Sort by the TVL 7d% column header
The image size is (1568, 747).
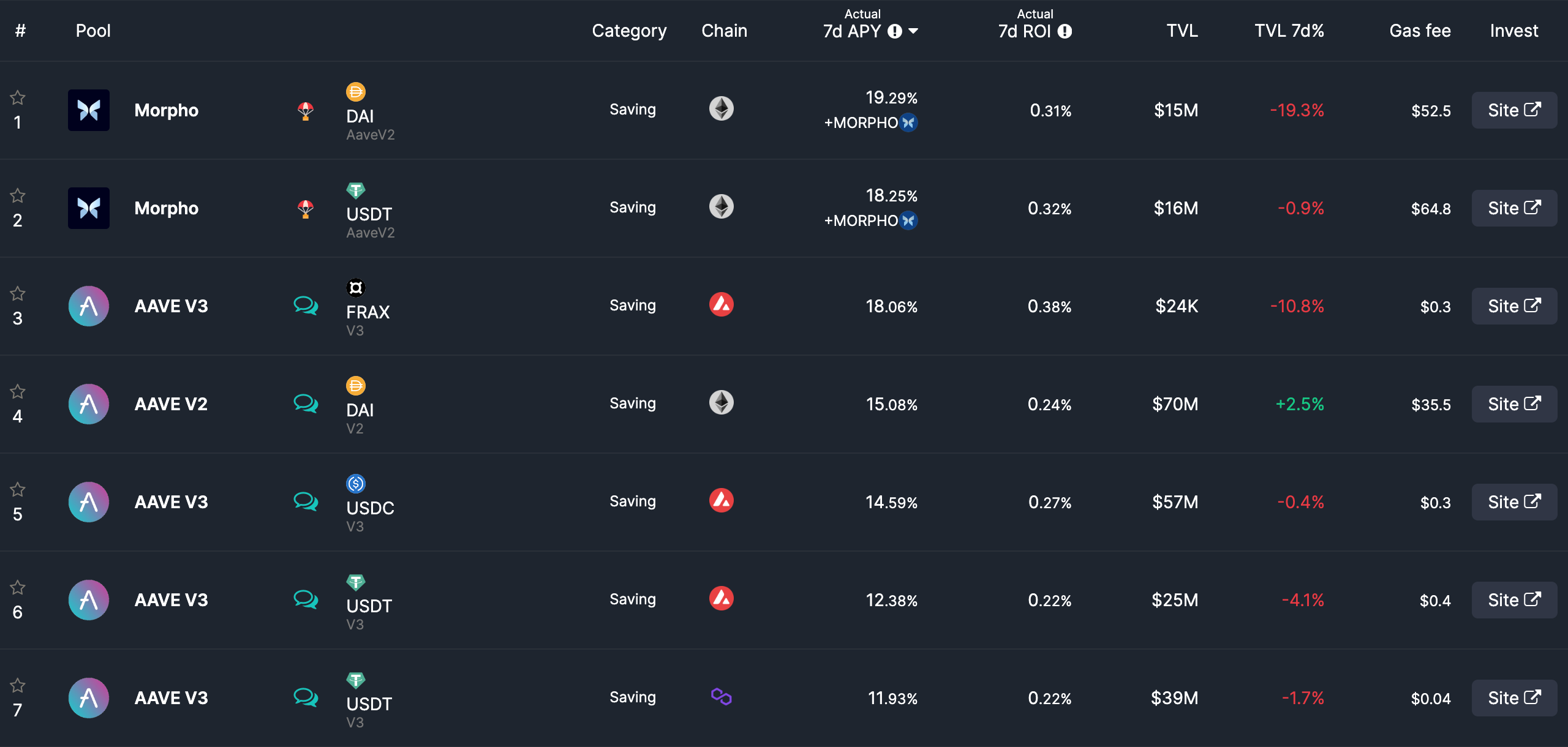click(1289, 31)
